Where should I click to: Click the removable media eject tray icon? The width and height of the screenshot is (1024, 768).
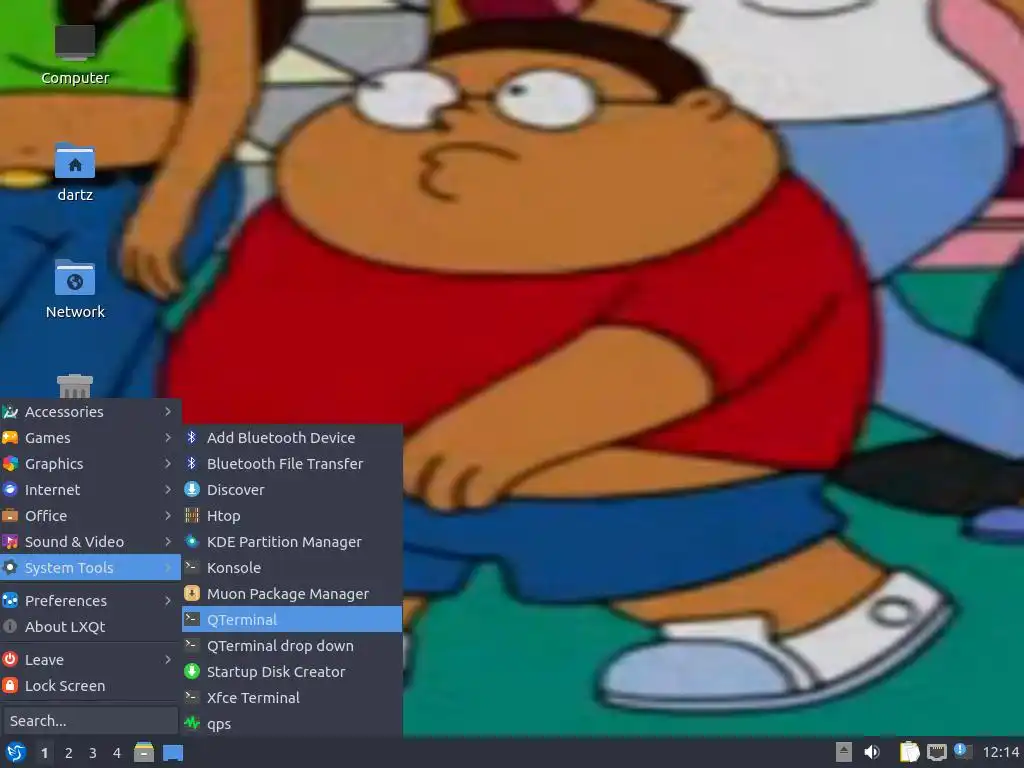click(844, 752)
